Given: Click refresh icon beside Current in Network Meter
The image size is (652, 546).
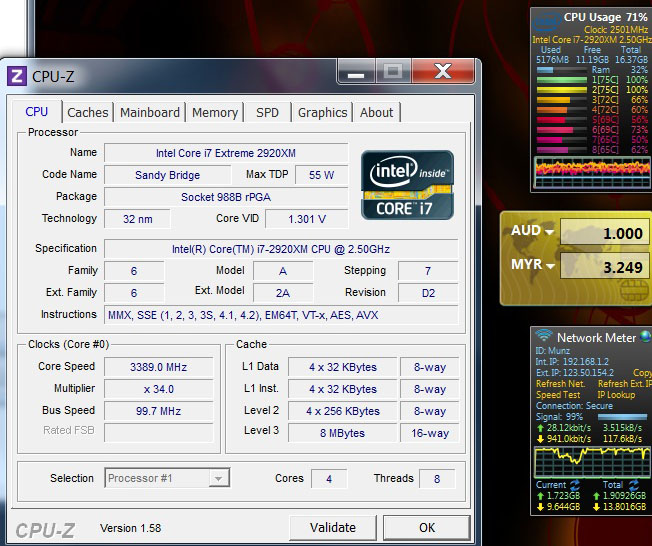Looking at the screenshot, I should [575, 484].
